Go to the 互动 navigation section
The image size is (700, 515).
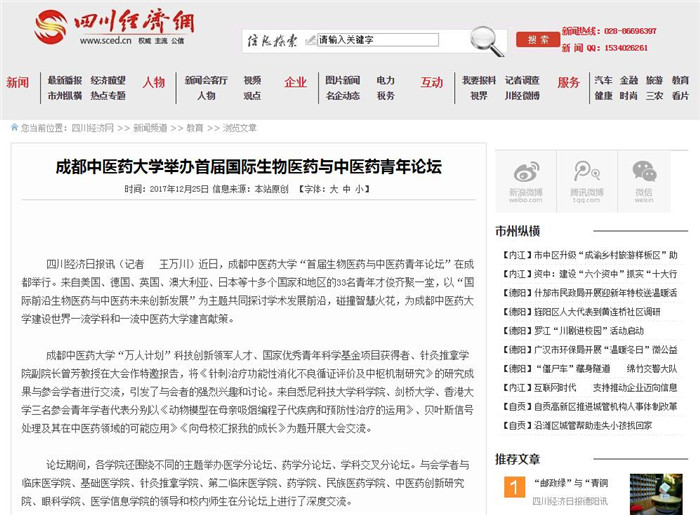431,82
